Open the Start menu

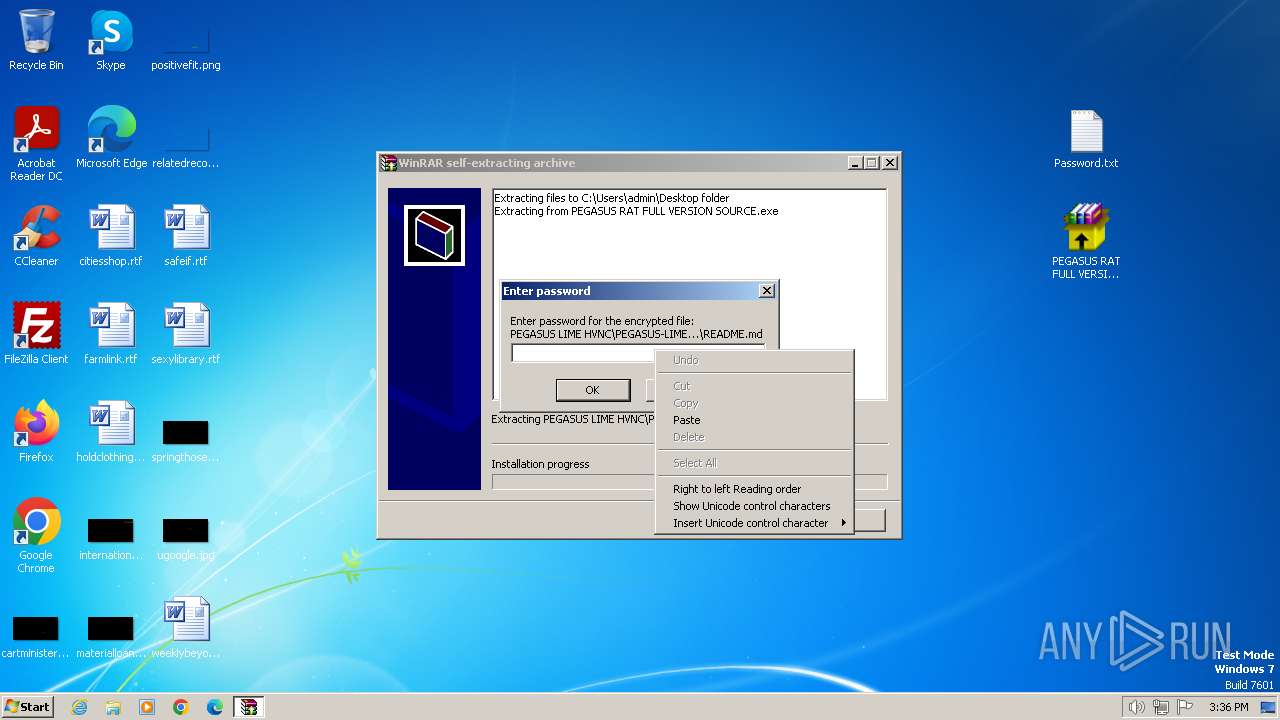(x=27, y=707)
